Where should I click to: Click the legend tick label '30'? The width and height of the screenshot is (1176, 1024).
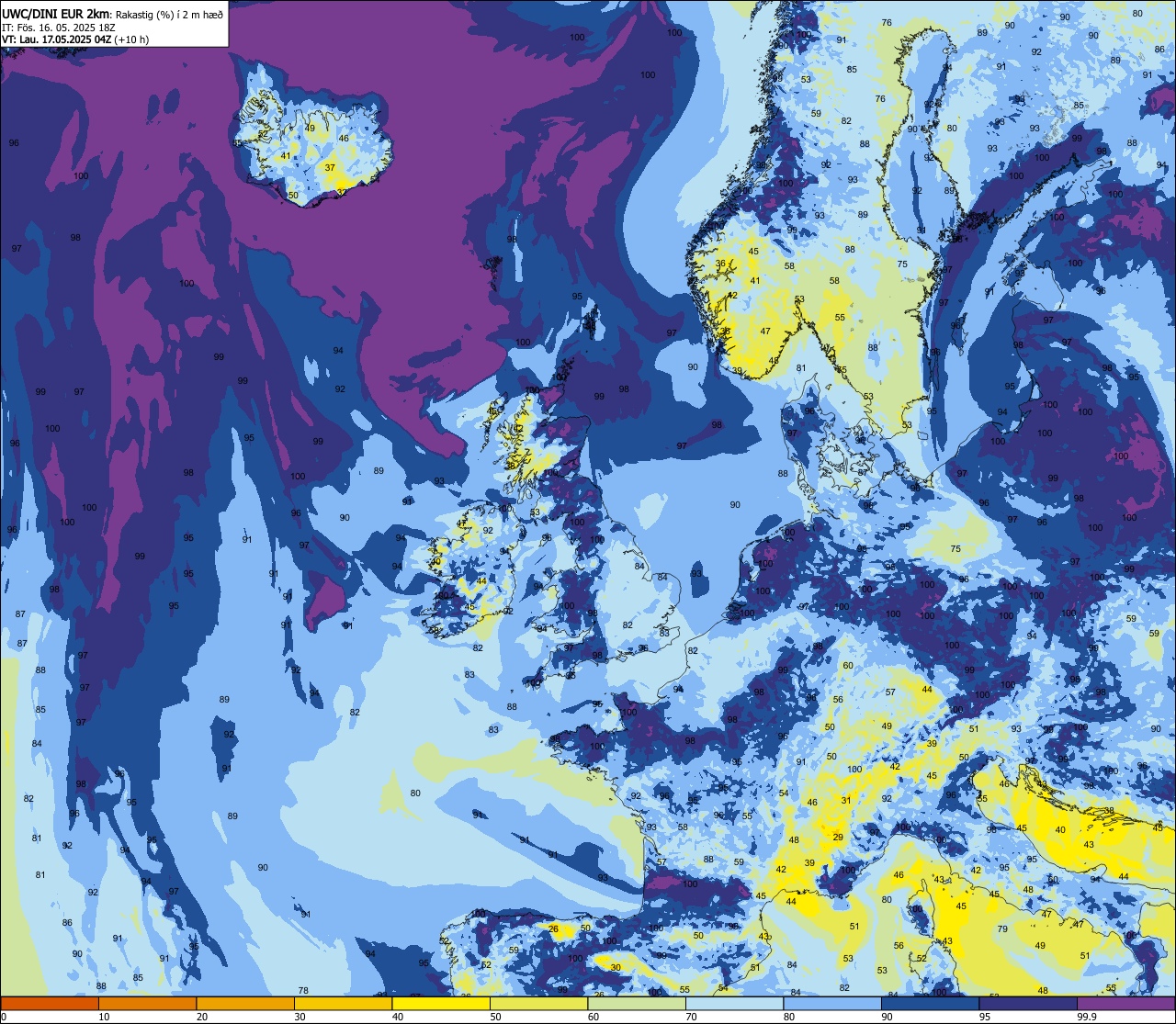coord(300,1017)
